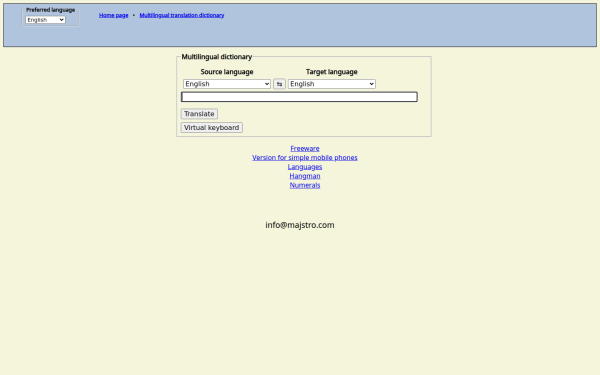
Task: Click the Translate button
Action: [199, 114]
